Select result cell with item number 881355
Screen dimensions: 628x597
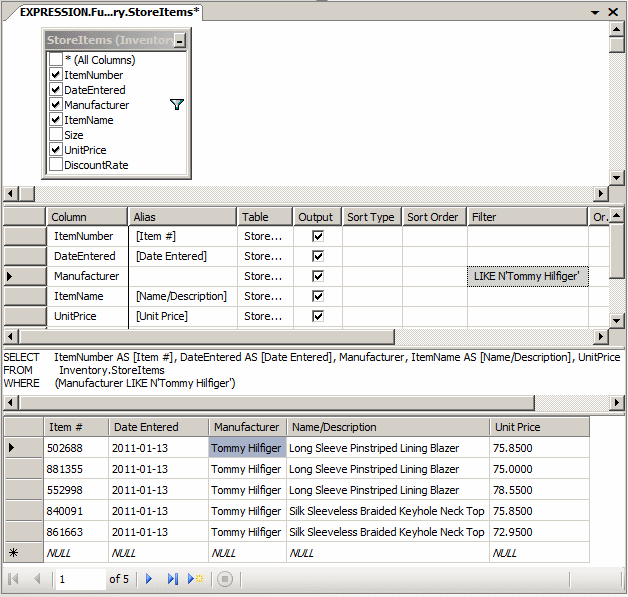[x=76, y=469]
